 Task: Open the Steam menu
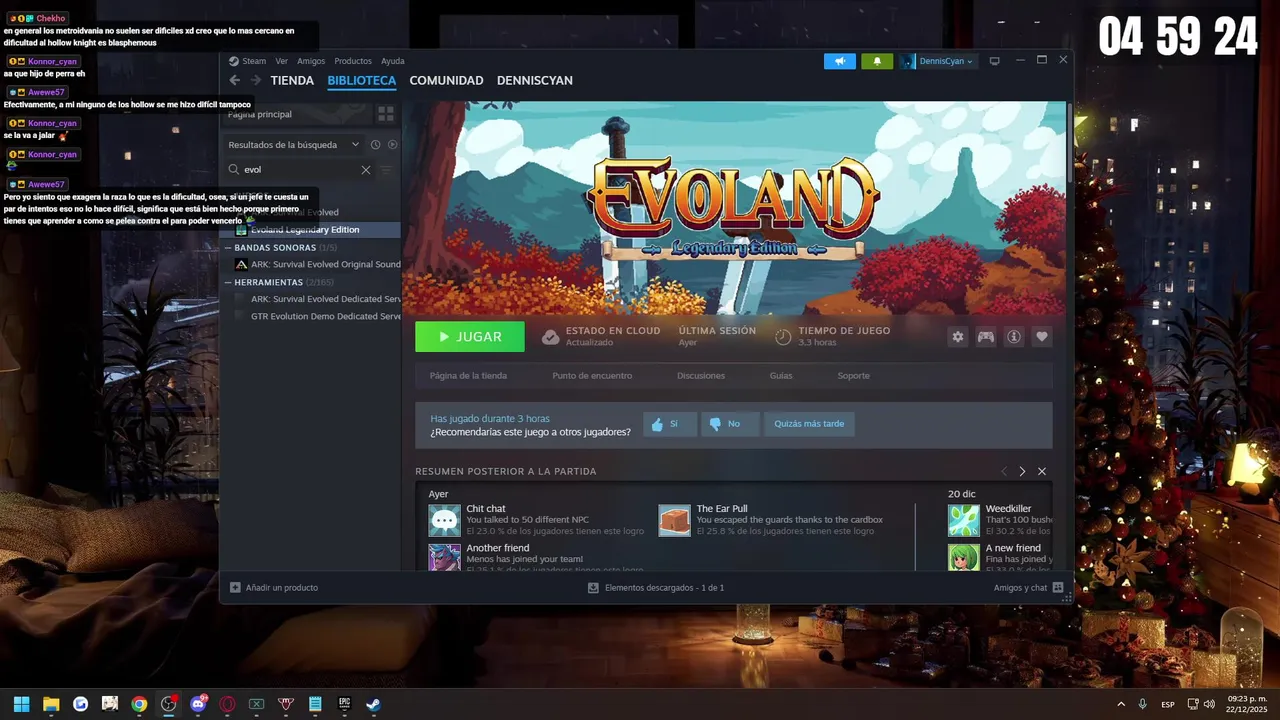coord(254,61)
